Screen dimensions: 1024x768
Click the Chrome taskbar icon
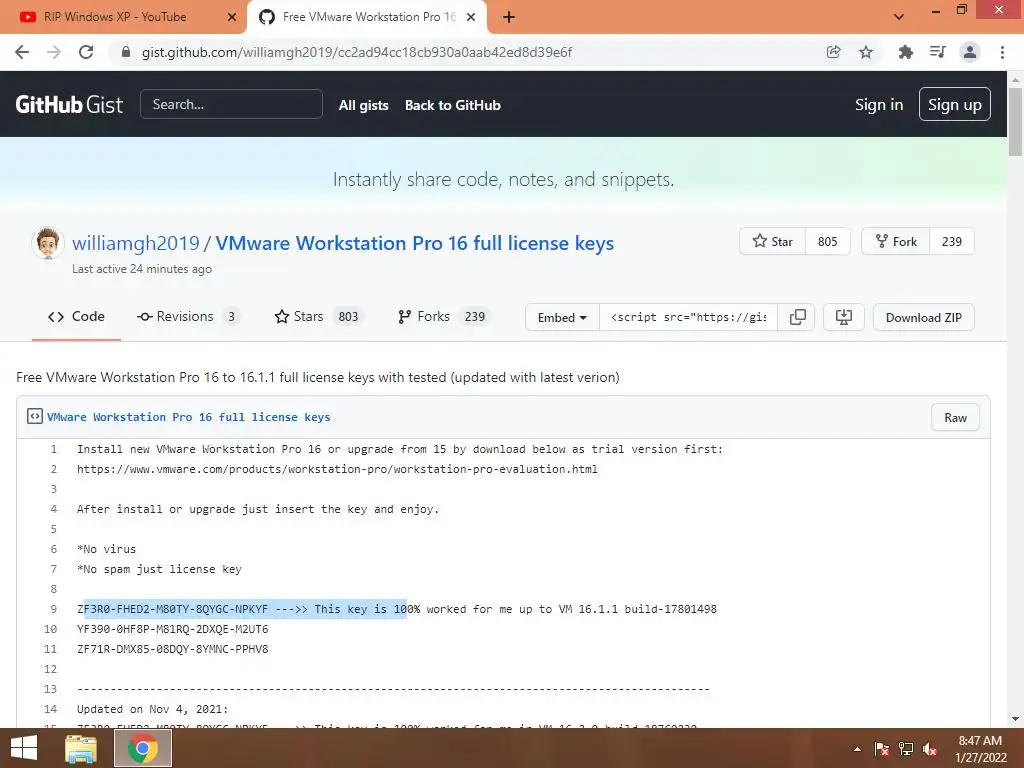pos(143,748)
